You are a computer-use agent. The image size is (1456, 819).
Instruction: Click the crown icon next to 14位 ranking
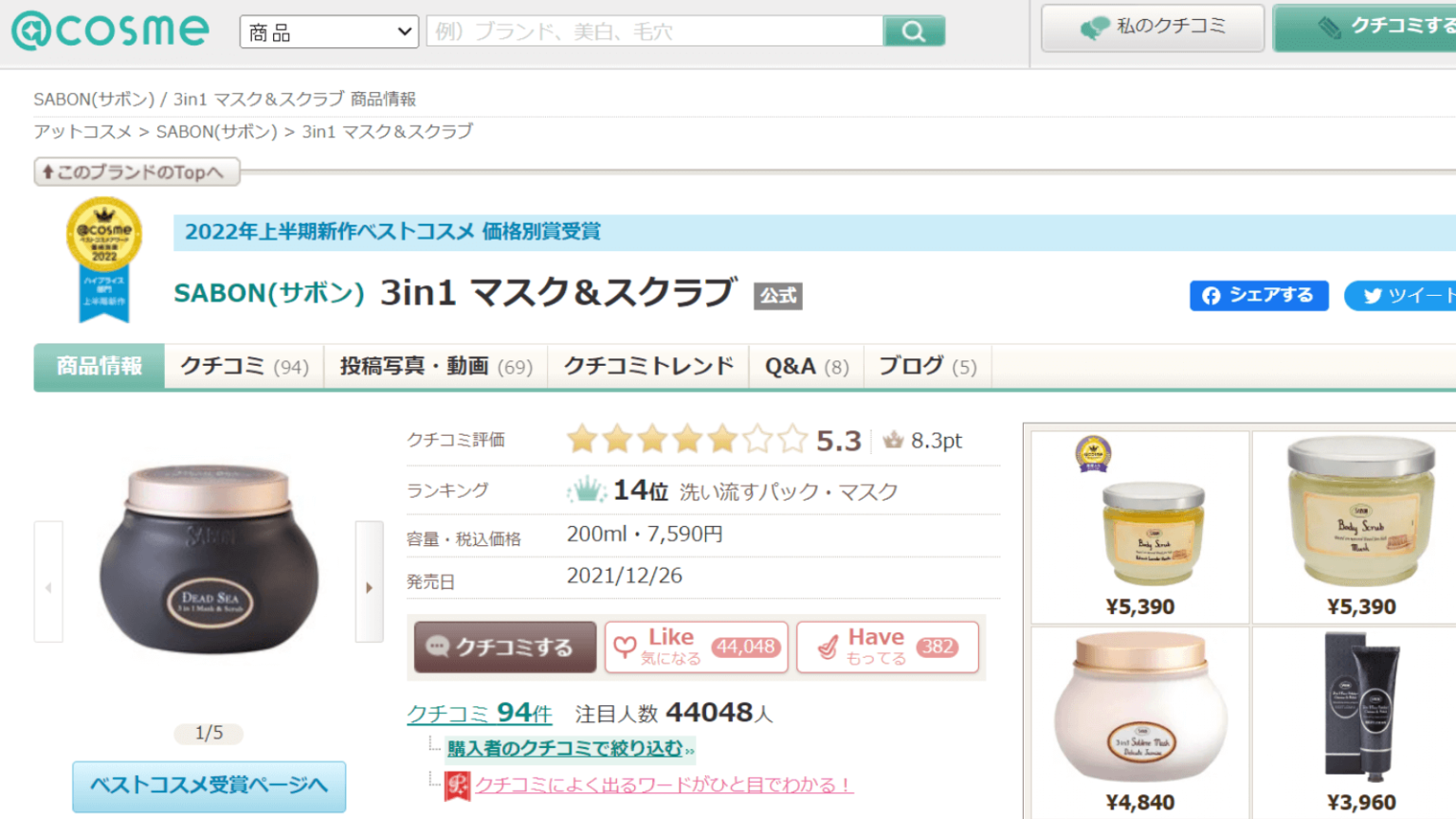click(x=589, y=490)
